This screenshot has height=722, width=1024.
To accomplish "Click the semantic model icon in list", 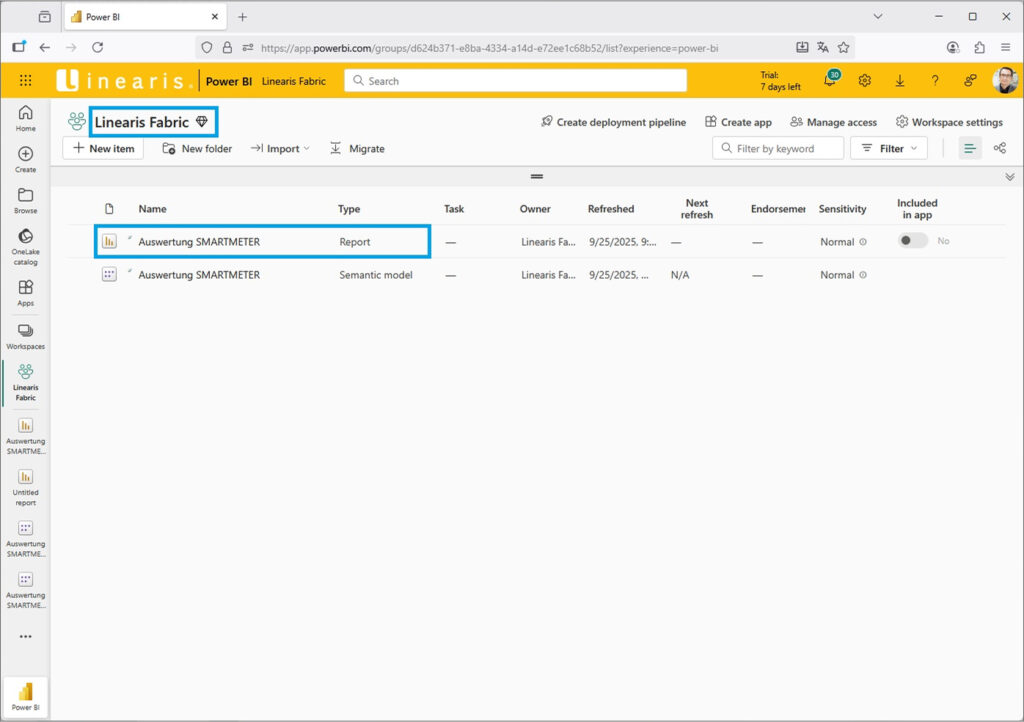I will tap(109, 275).
